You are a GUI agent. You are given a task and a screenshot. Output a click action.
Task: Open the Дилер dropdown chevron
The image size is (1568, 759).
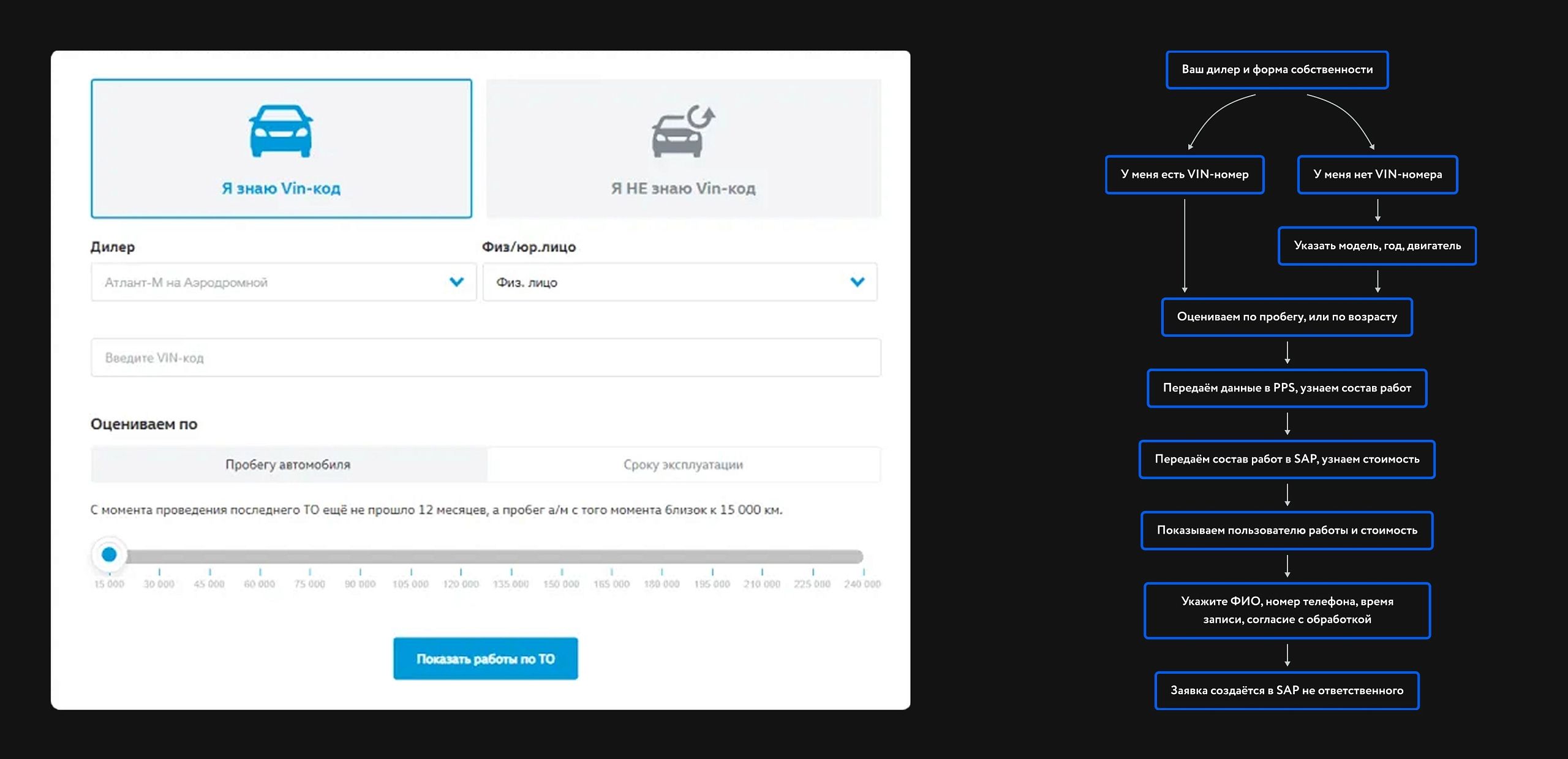pyautogui.click(x=456, y=282)
